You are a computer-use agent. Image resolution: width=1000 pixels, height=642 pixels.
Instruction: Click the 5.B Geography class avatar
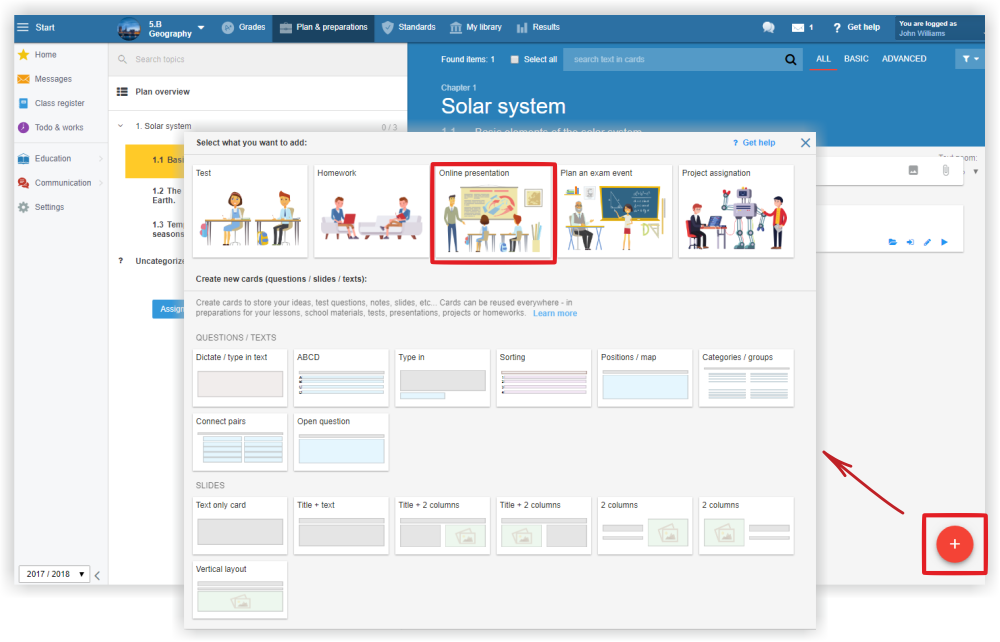(x=129, y=29)
